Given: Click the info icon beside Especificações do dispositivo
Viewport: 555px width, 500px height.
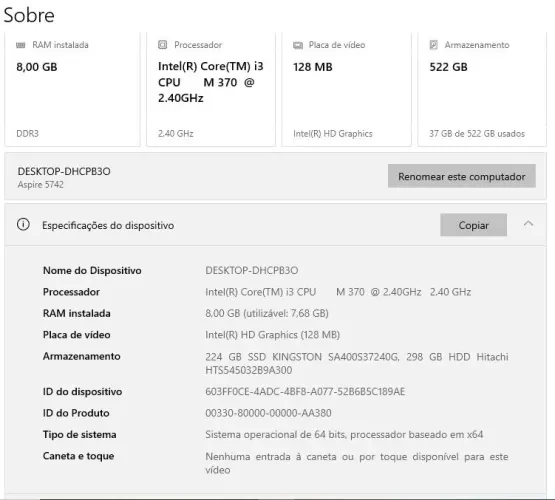Looking at the screenshot, I should coord(23,224).
